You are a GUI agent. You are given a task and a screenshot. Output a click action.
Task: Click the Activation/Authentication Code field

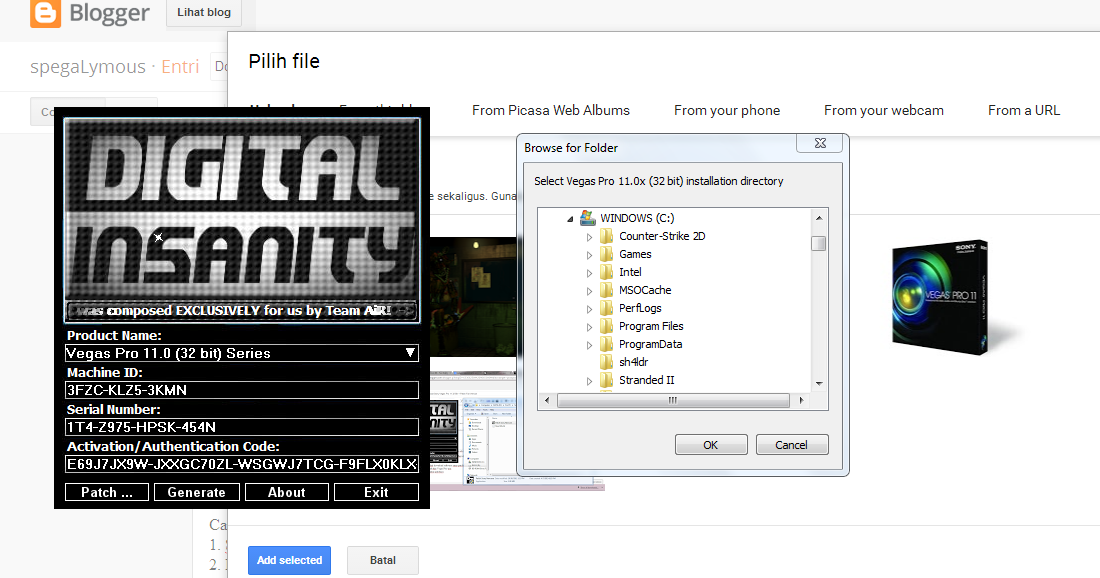point(242,464)
